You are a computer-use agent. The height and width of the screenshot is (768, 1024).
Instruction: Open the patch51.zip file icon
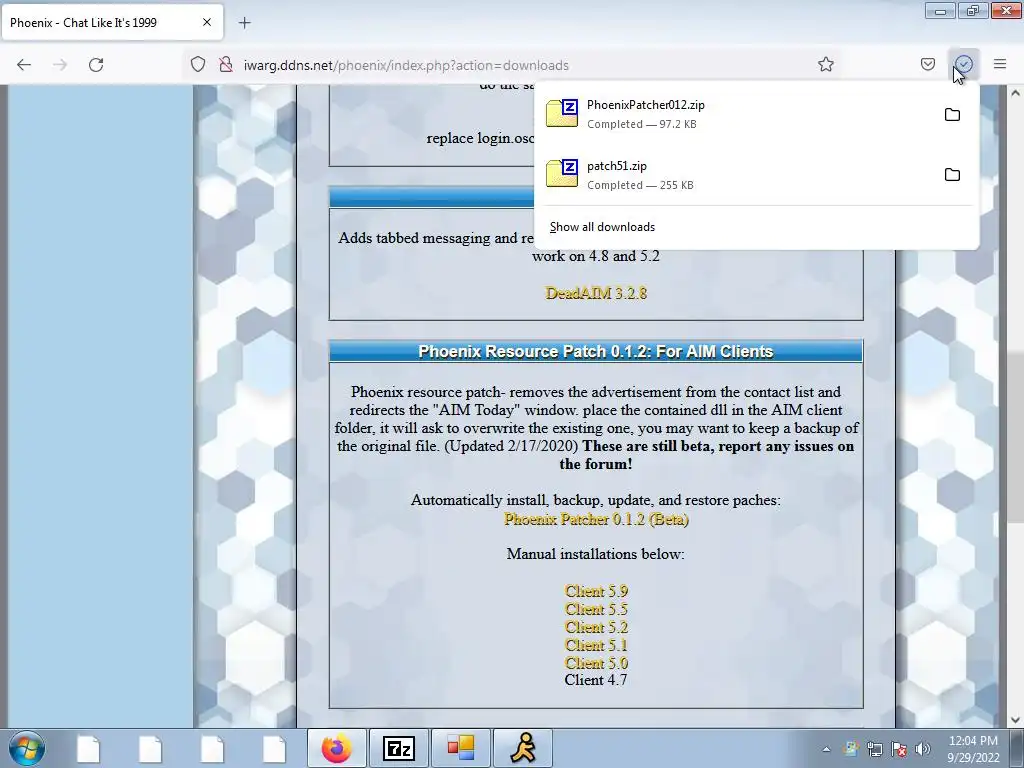pos(562,173)
